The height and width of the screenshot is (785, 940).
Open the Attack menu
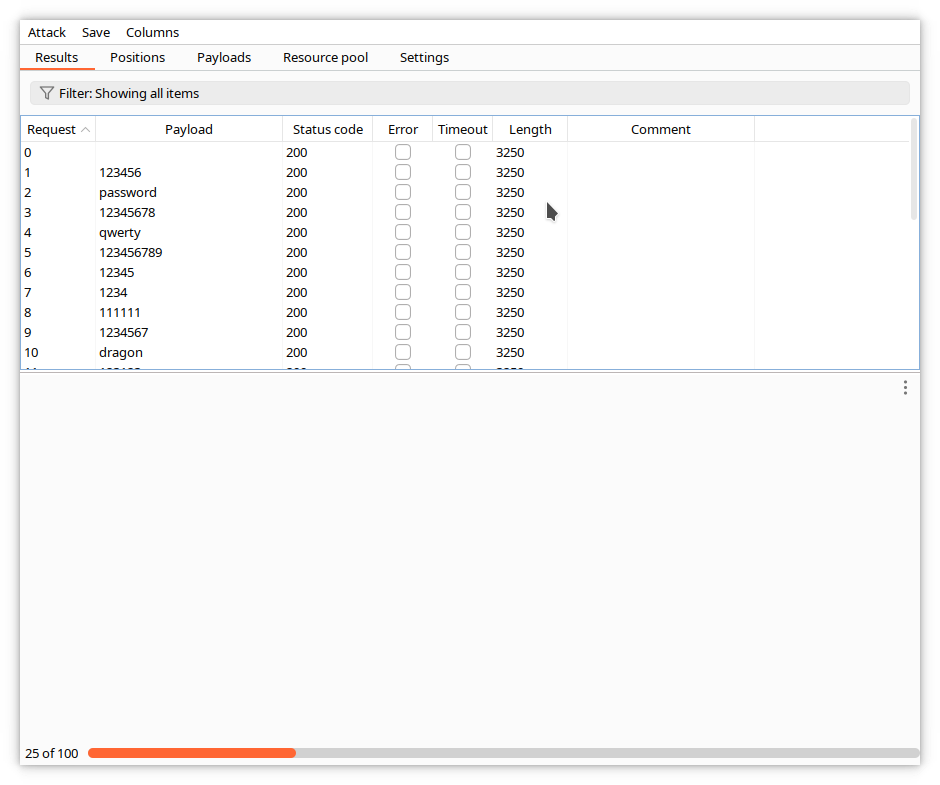tap(47, 32)
